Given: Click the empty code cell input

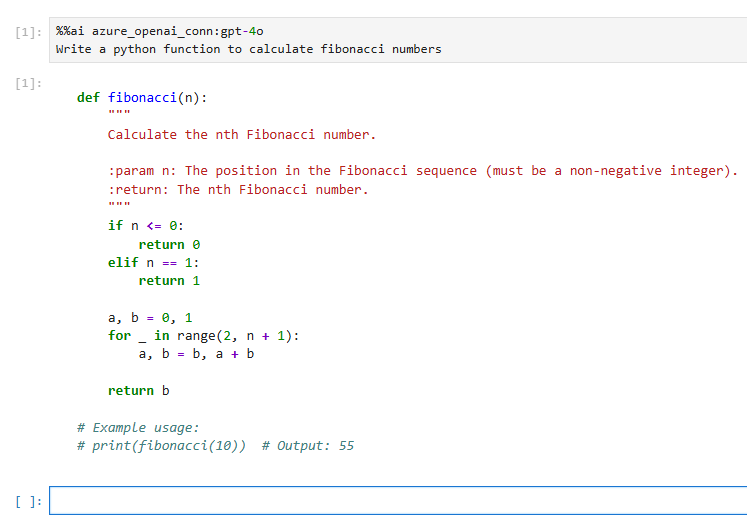Looking at the screenshot, I should [x=397, y=500].
